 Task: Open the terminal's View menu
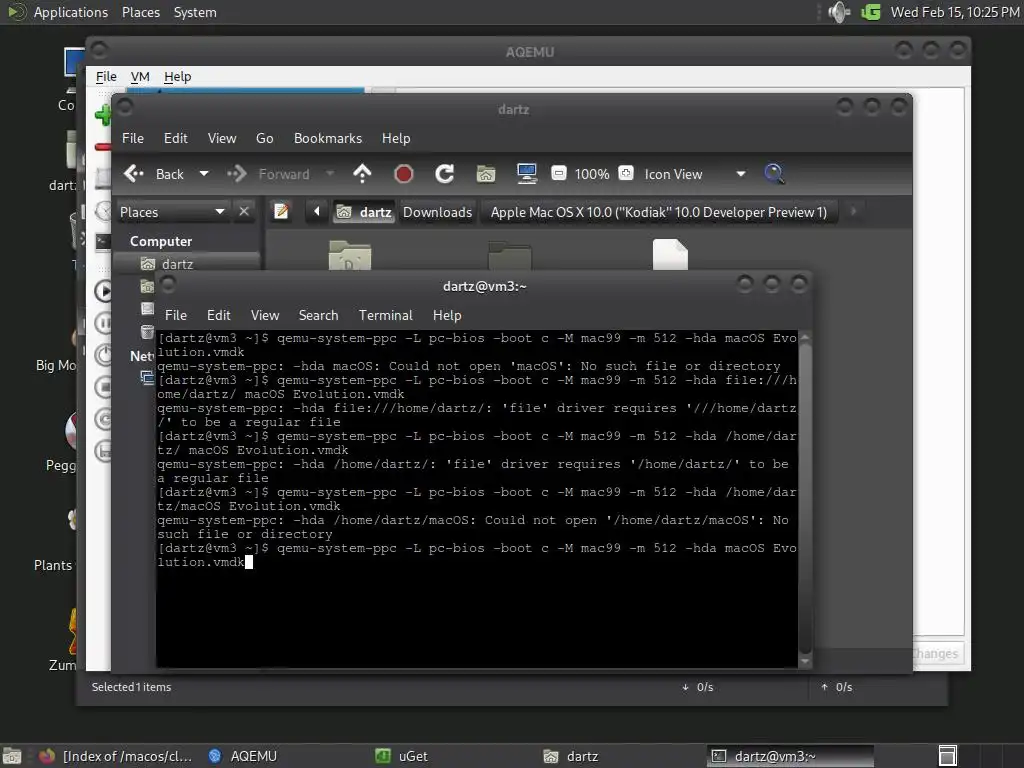point(265,315)
